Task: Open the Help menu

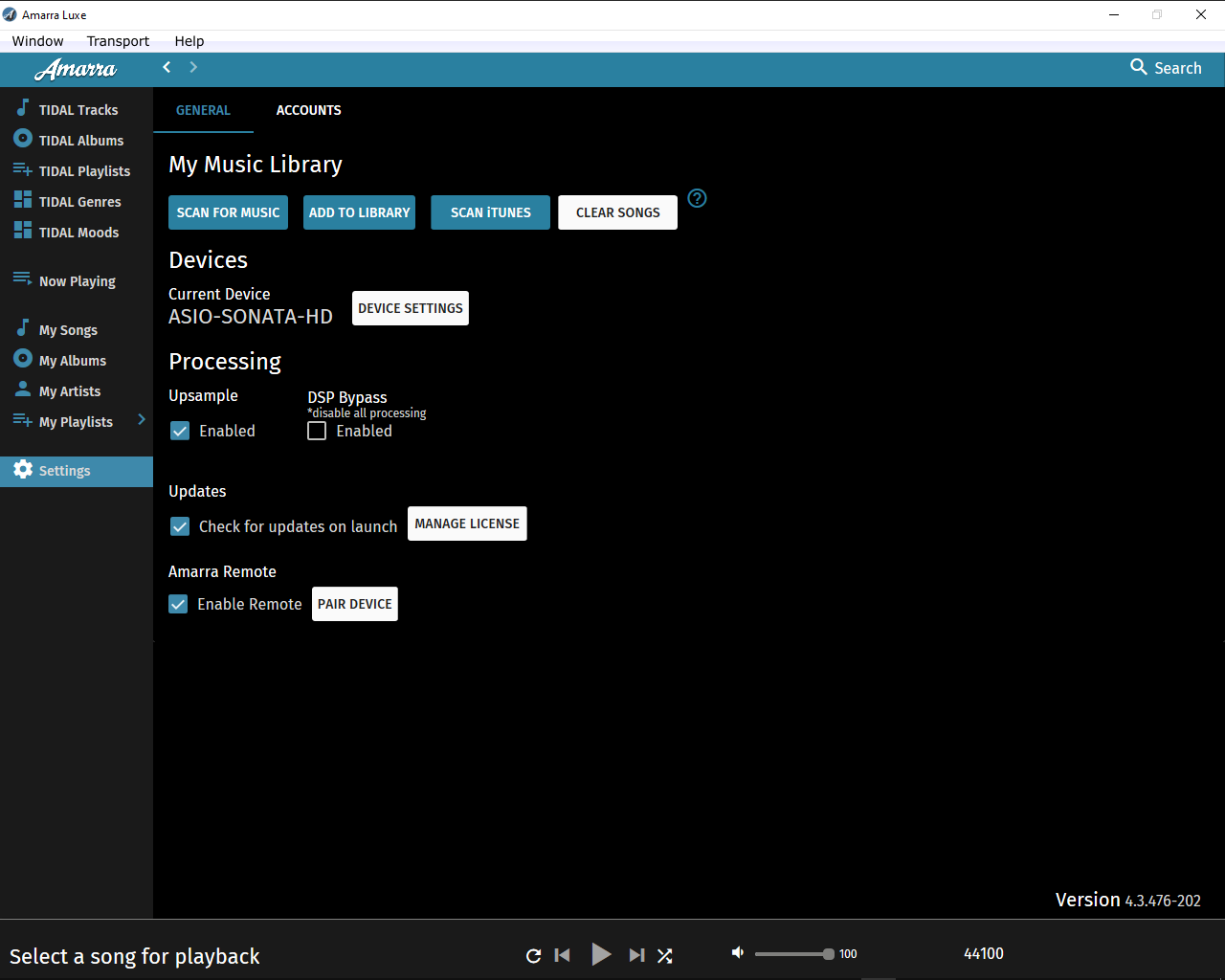Action: coord(189,41)
